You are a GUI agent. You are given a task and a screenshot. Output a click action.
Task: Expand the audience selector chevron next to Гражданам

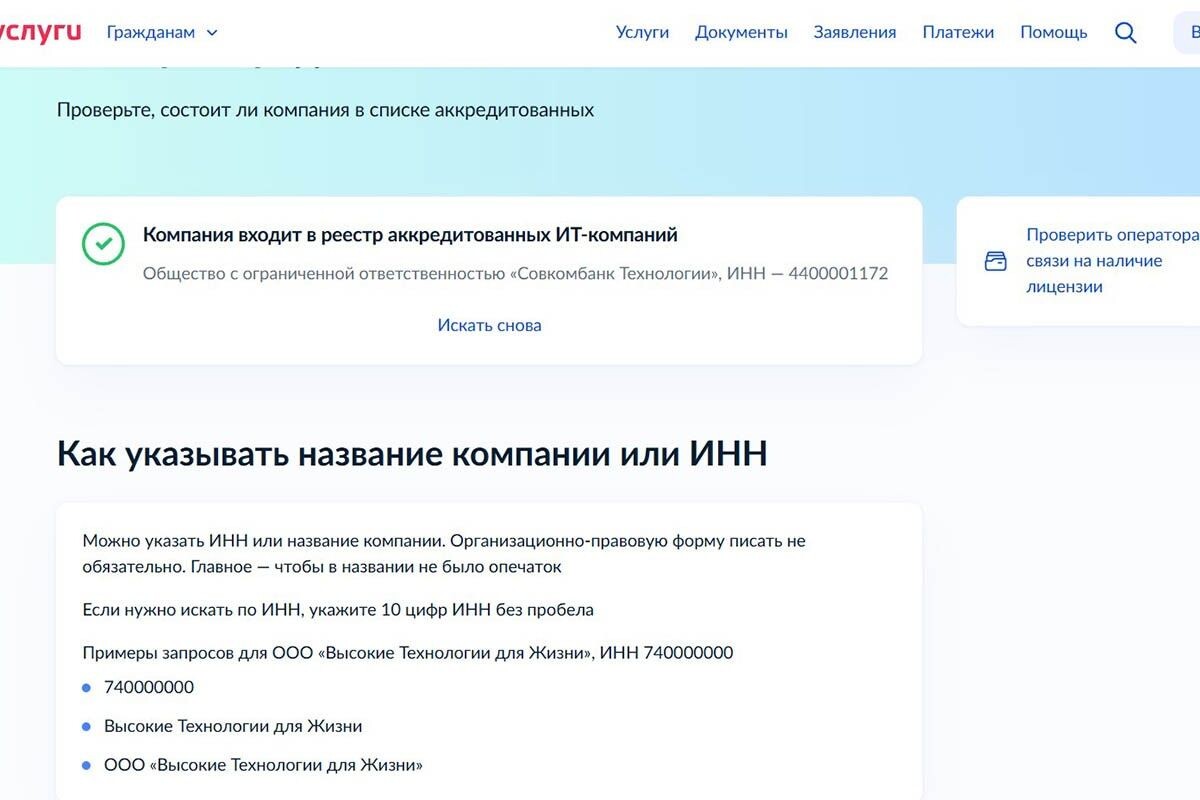210,32
